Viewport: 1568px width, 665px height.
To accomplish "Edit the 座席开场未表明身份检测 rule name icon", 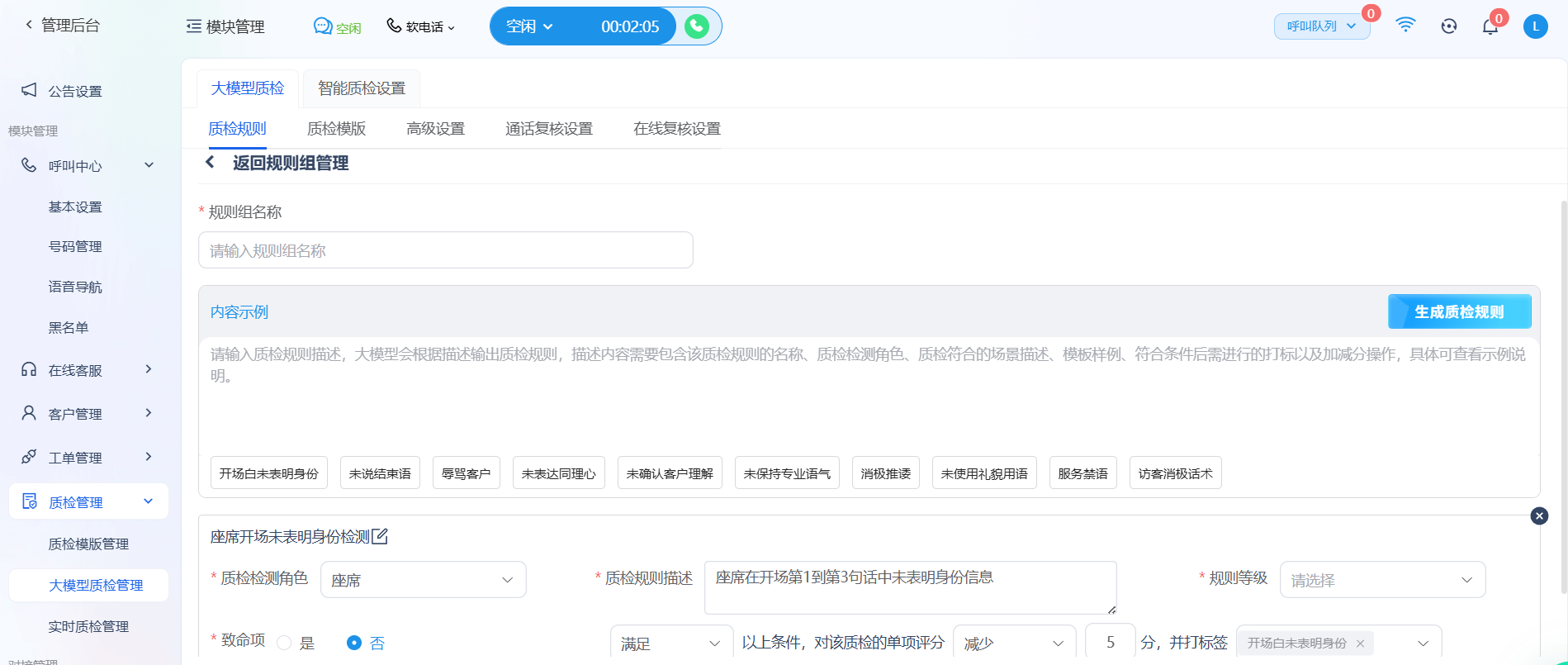I will coord(380,537).
